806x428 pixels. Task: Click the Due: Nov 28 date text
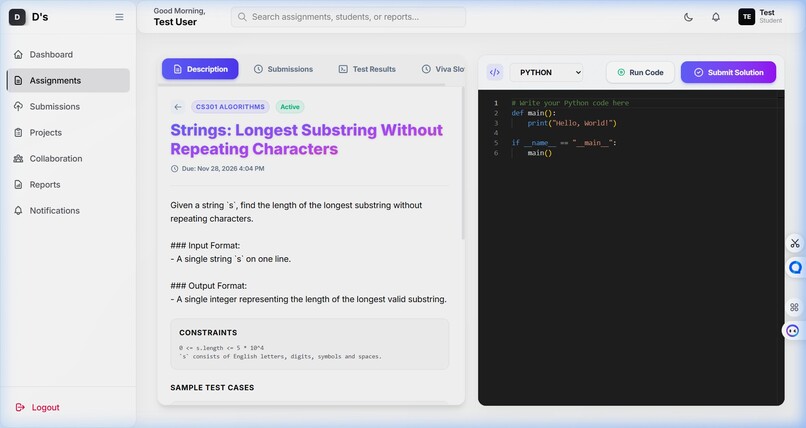[x=223, y=169]
